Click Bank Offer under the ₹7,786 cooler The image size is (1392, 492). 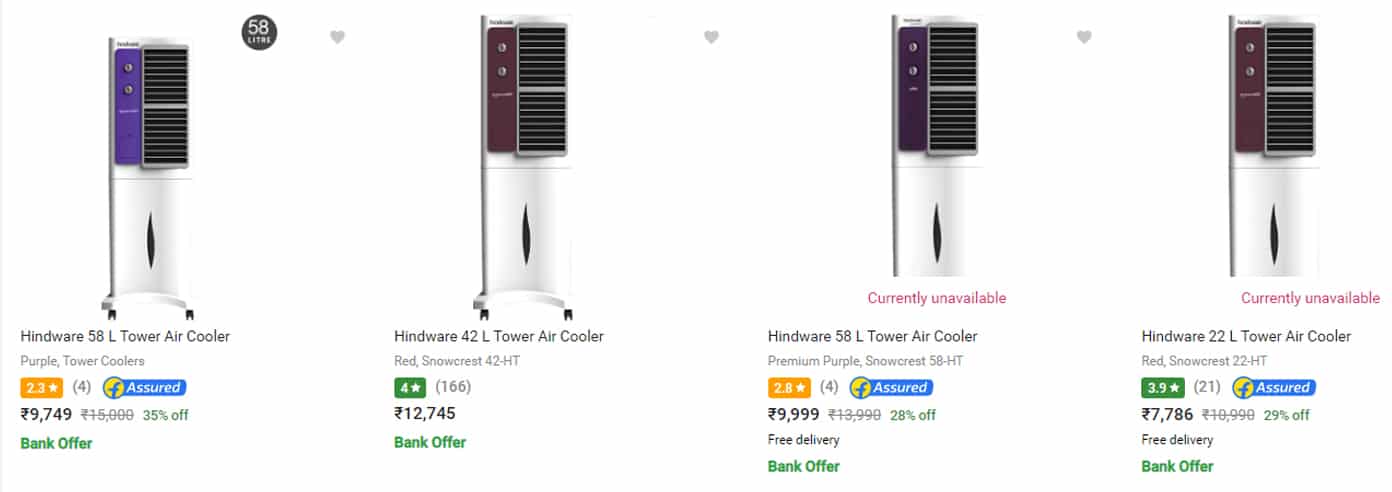click(1178, 466)
